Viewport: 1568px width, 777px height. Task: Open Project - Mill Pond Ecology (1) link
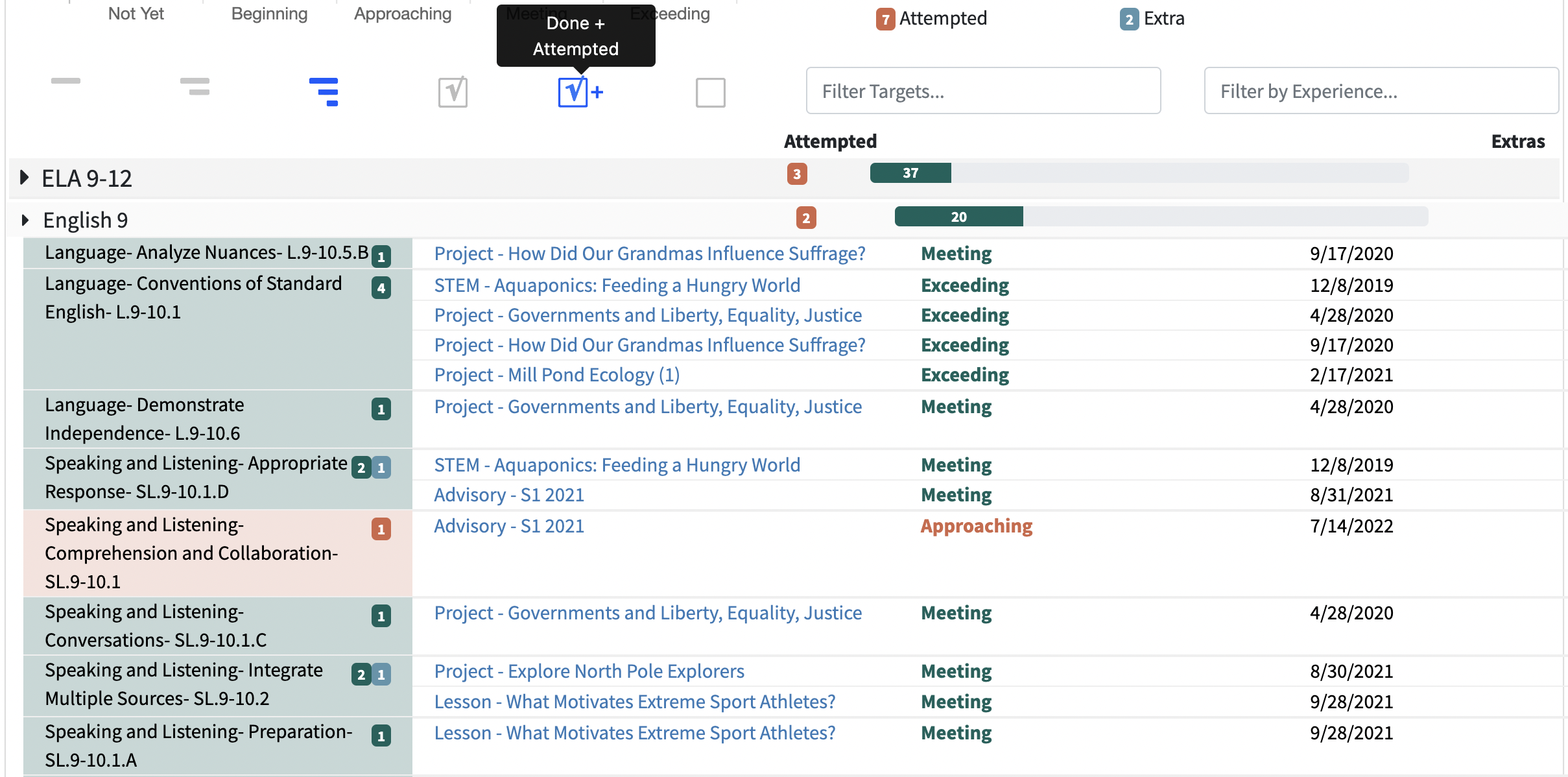pos(556,375)
